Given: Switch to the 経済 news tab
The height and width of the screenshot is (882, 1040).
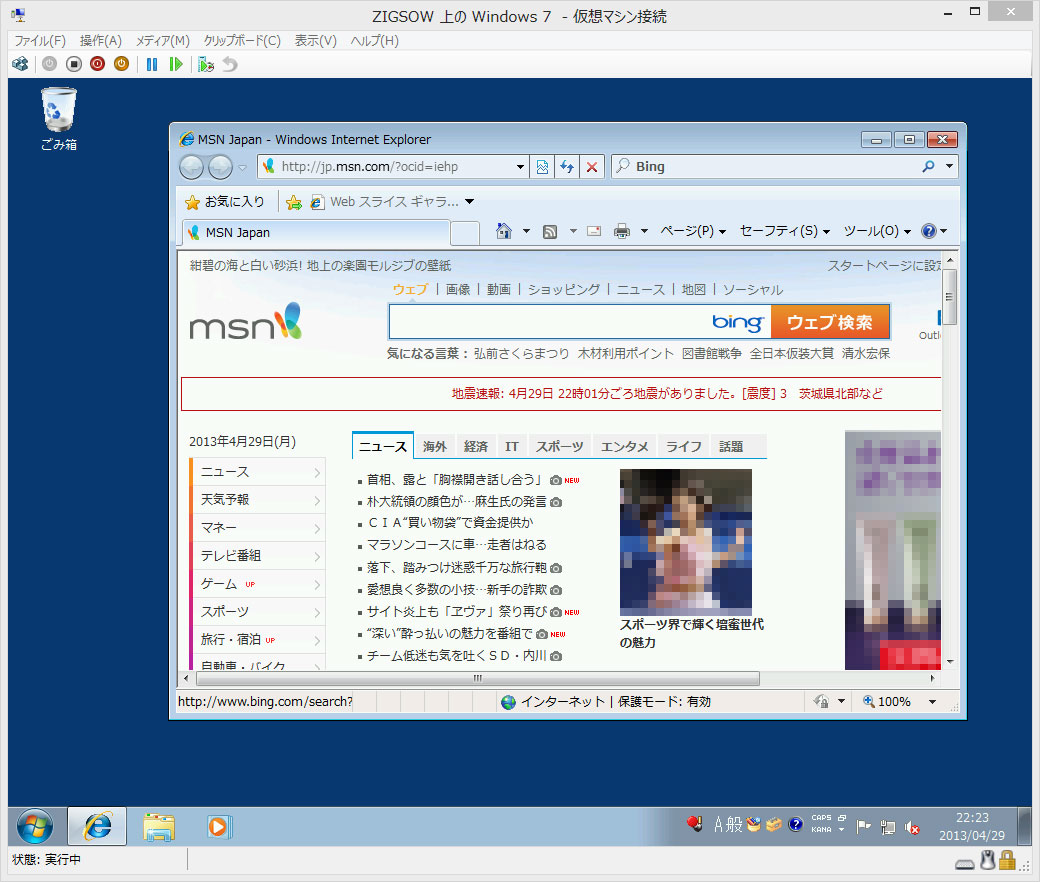Looking at the screenshot, I should pyautogui.click(x=476, y=446).
